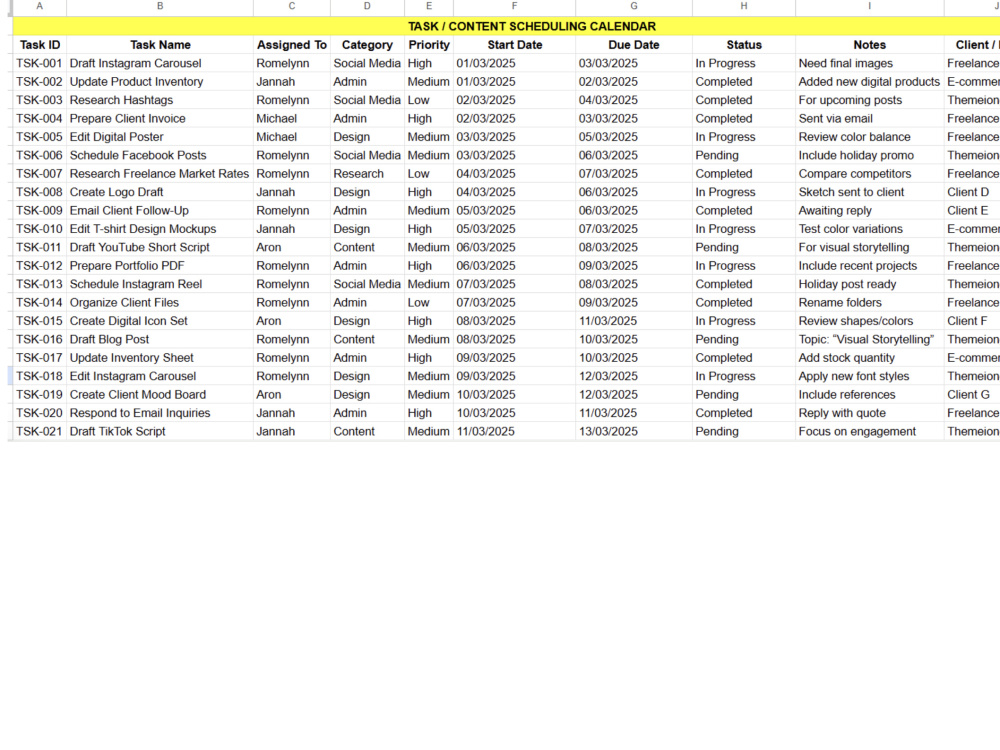The height and width of the screenshot is (750, 1000).
Task: Select column B header
Action: [159, 6]
